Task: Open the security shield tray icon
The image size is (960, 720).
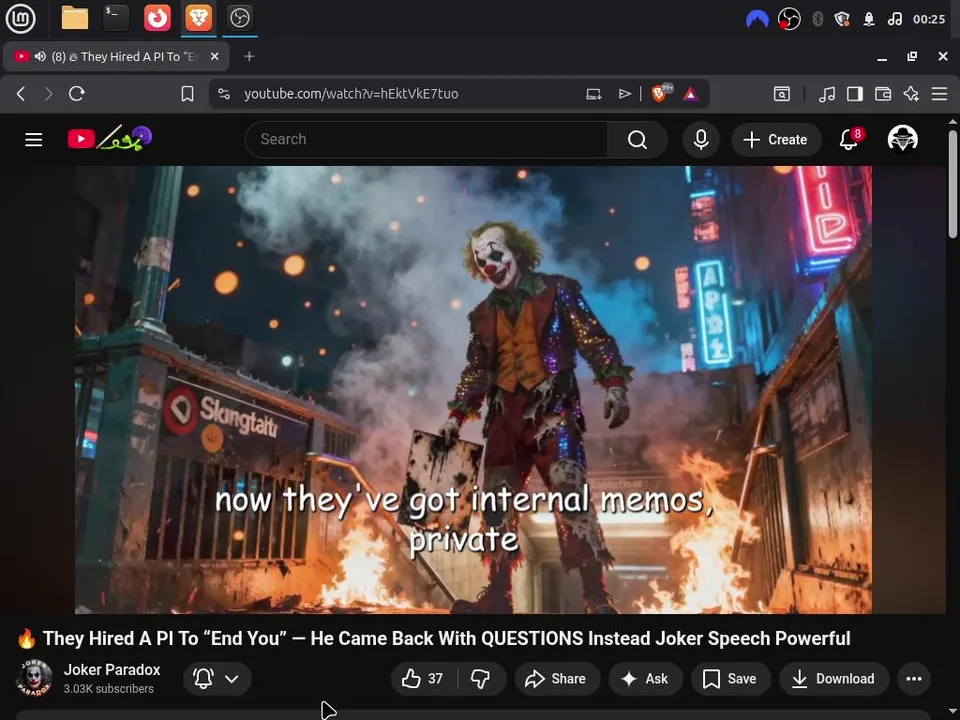Action: point(842,19)
